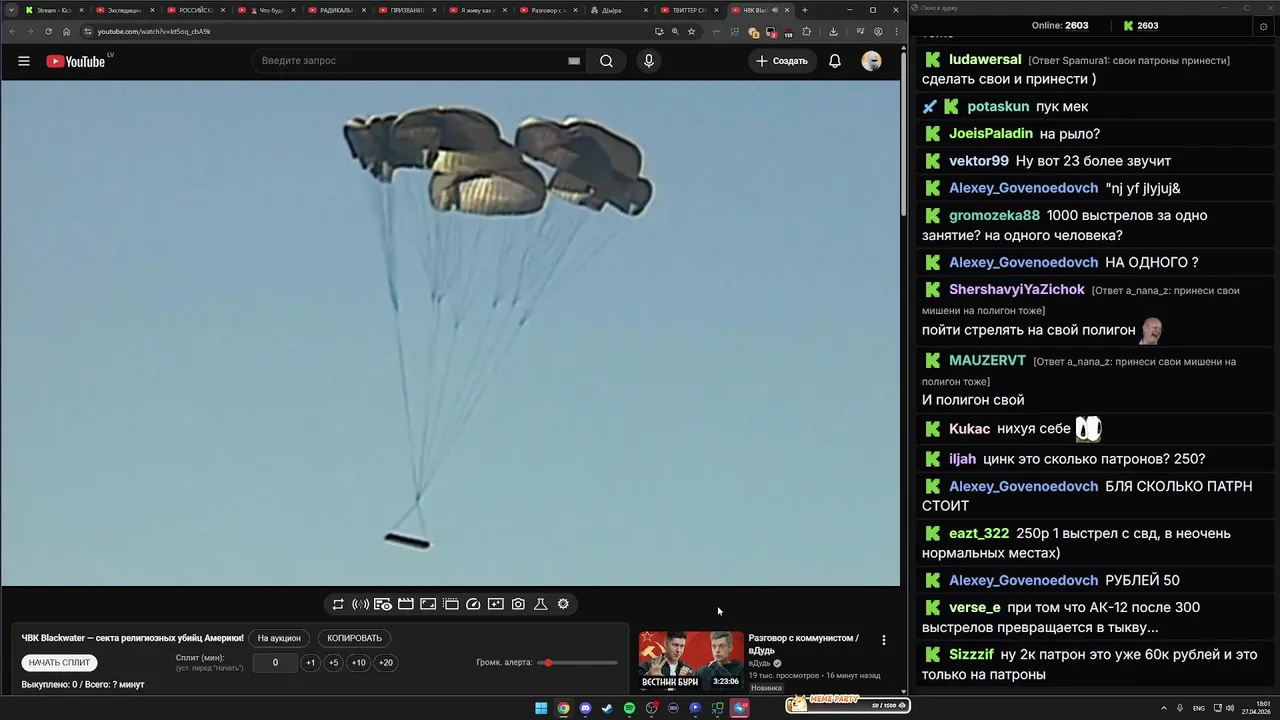Open the Windows Start menu
The height and width of the screenshot is (720, 1280).
click(x=541, y=708)
